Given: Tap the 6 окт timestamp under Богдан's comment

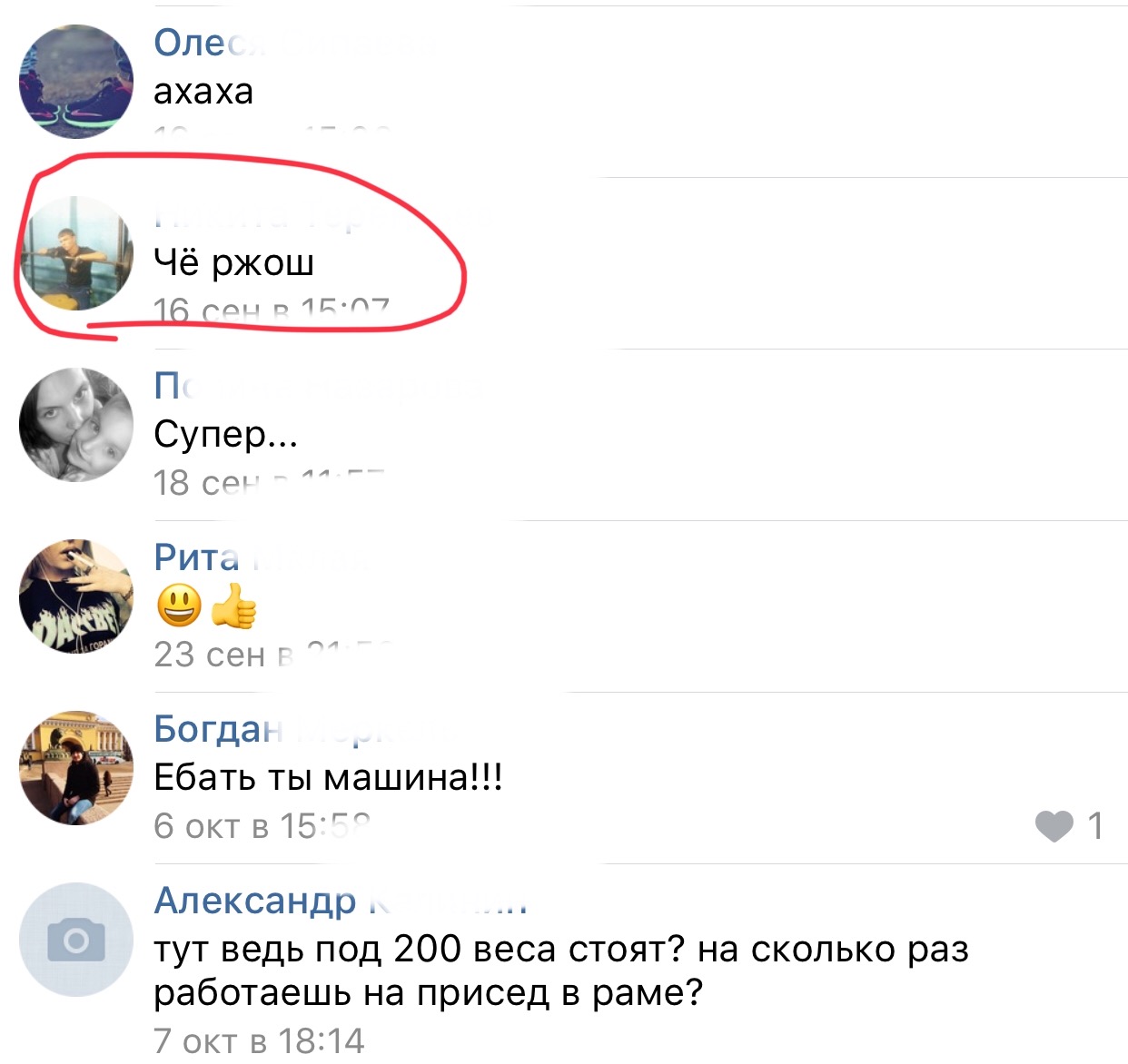Looking at the screenshot, I should [262, 826].
